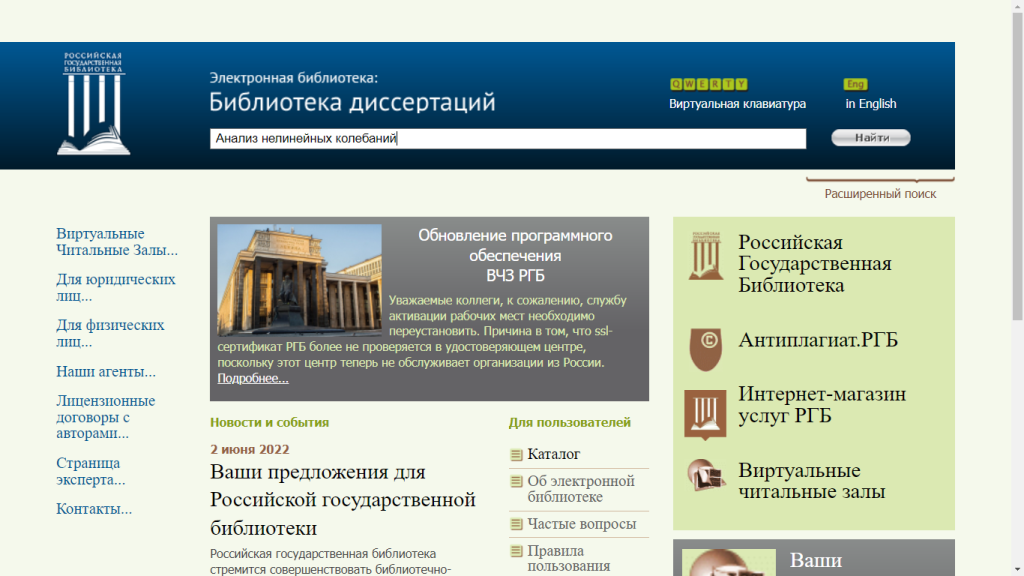Open the Антиплагиат.РГБ link
1024x576 pixels.
[x=818, y=340]
